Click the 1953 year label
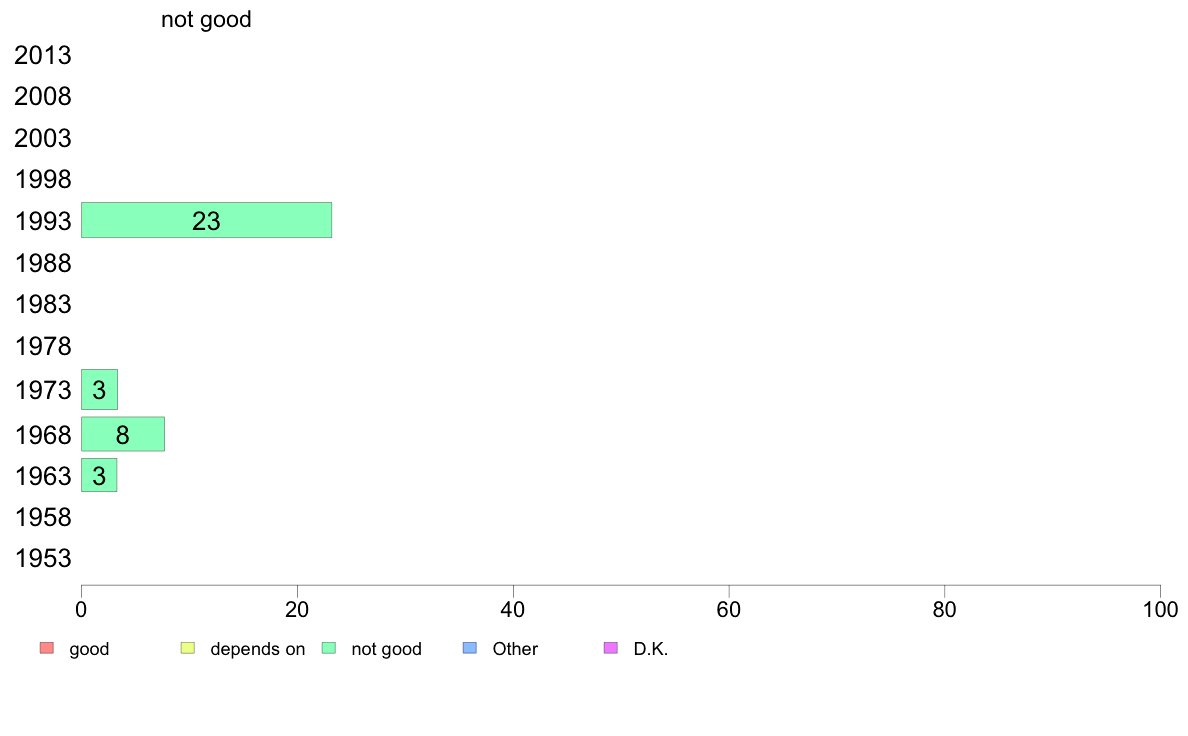 coord(43,559)
